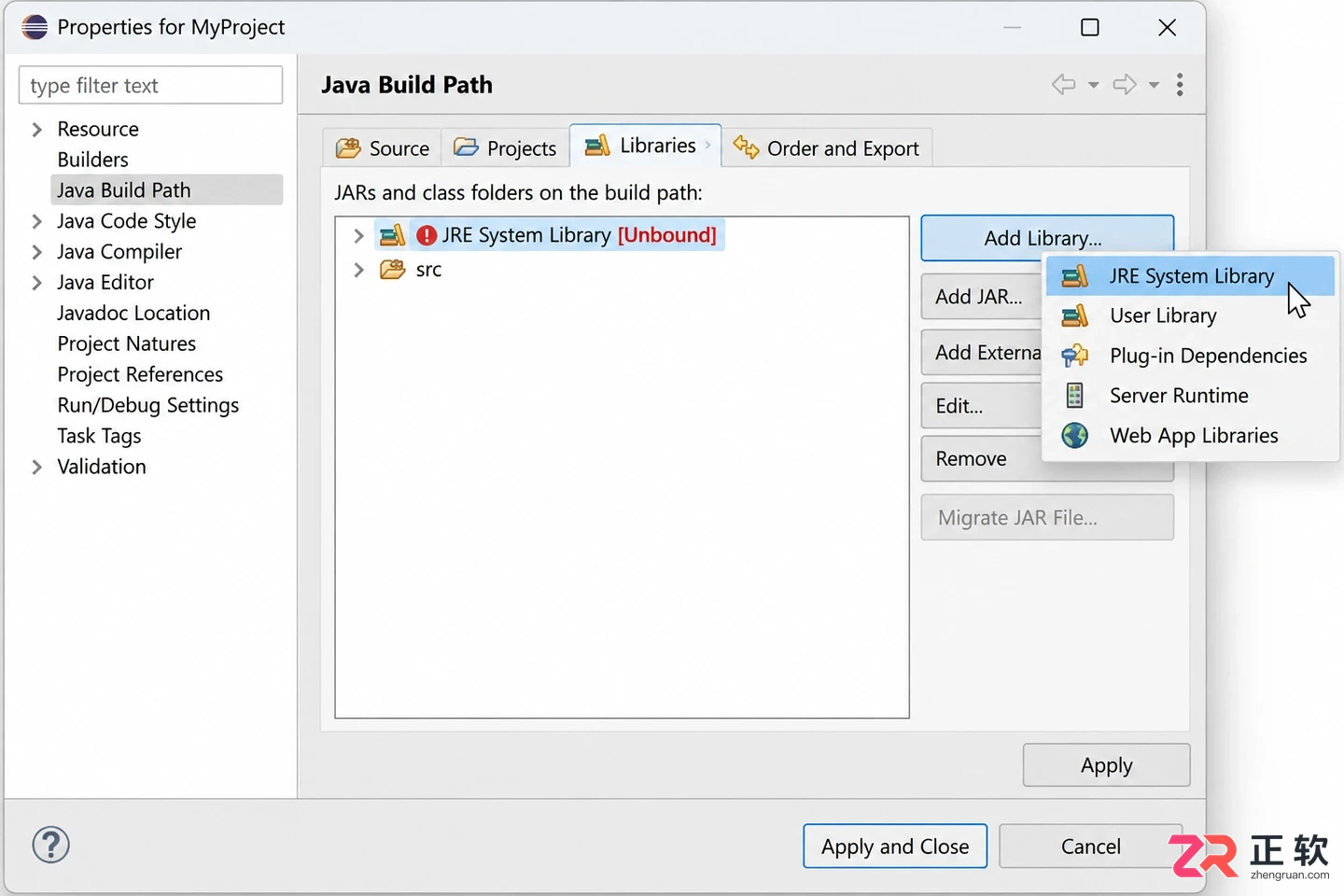This screenshot has height=896, width=1344.
Task: Click the Source tab folder icon
Action: coord(348,147)
